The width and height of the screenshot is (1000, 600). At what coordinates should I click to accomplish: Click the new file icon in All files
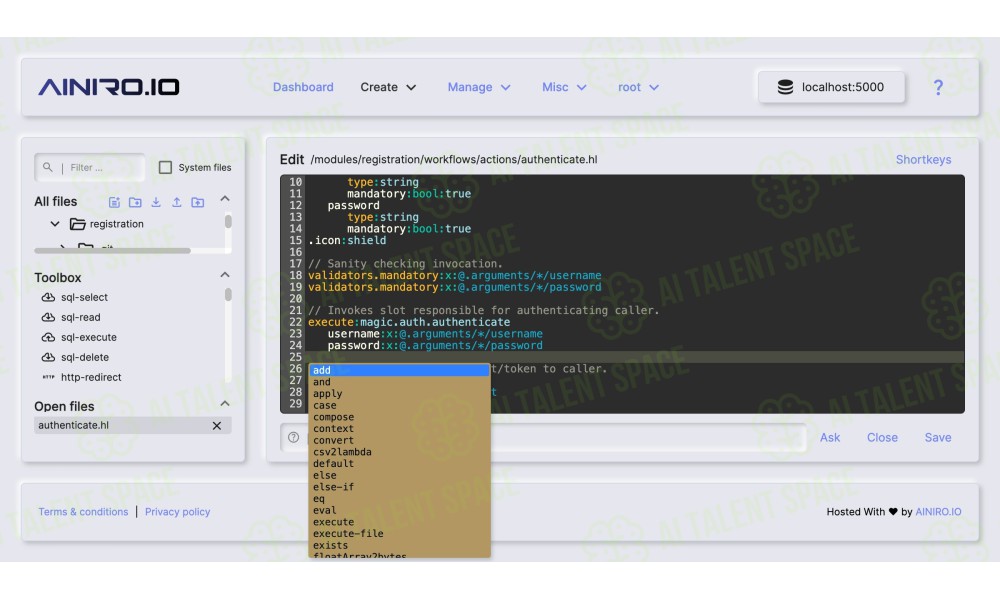(114, 202)
